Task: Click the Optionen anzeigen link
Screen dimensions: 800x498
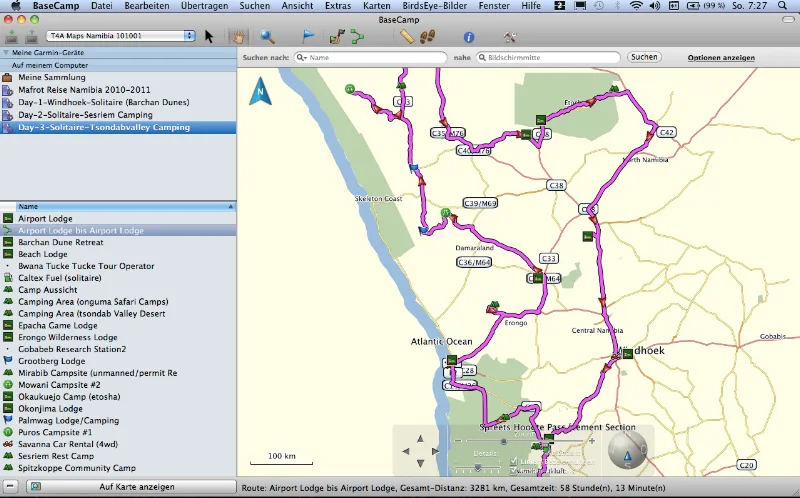Action: coord(721,58)
